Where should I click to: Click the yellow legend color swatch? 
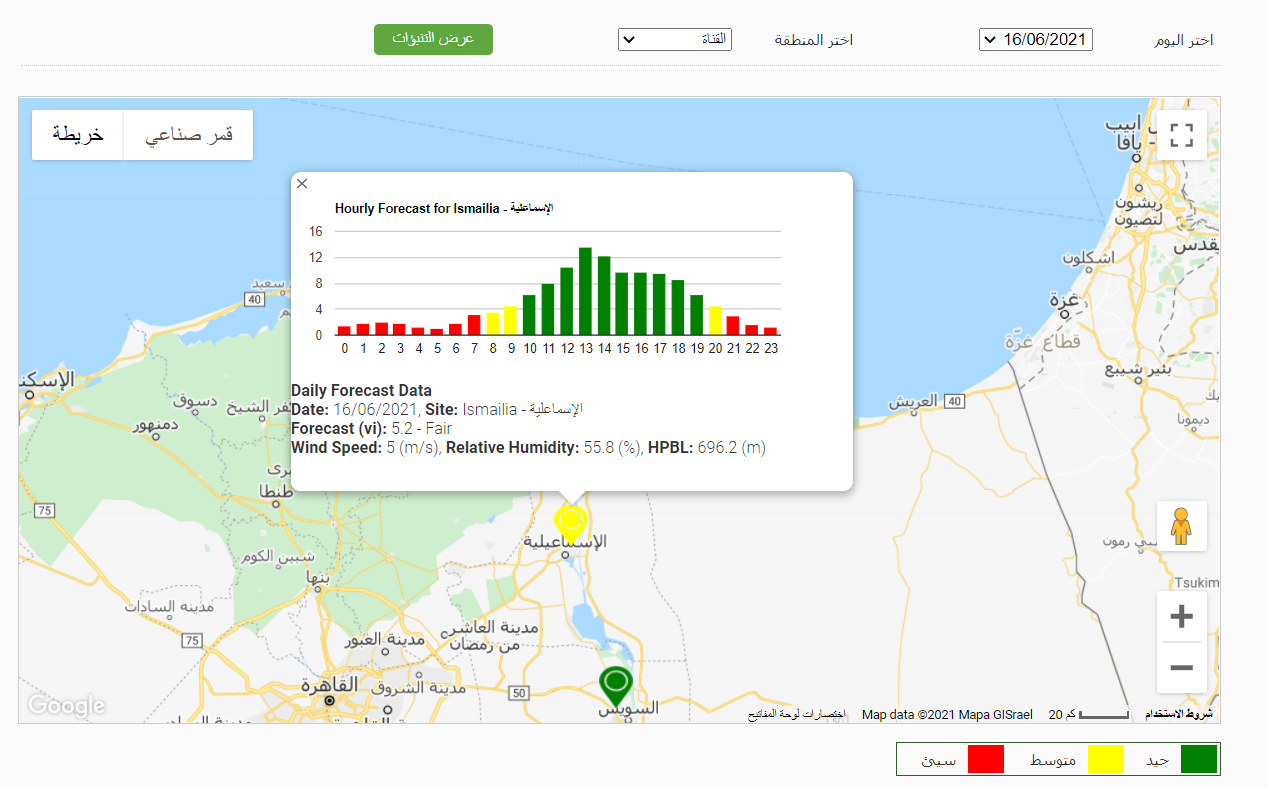click(1105, 759)
